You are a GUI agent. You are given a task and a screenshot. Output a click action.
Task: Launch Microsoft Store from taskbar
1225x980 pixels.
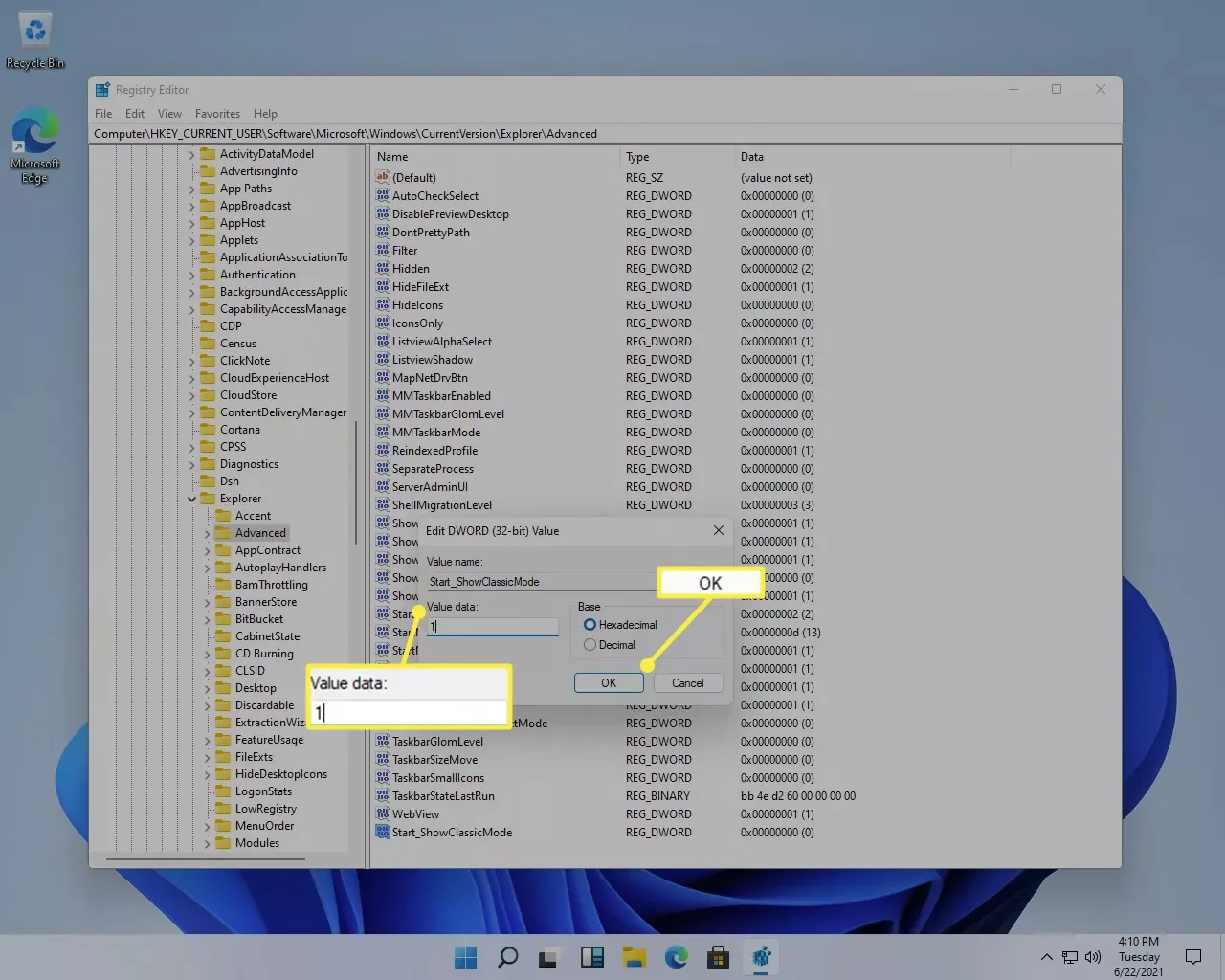(x=719, y=957)
